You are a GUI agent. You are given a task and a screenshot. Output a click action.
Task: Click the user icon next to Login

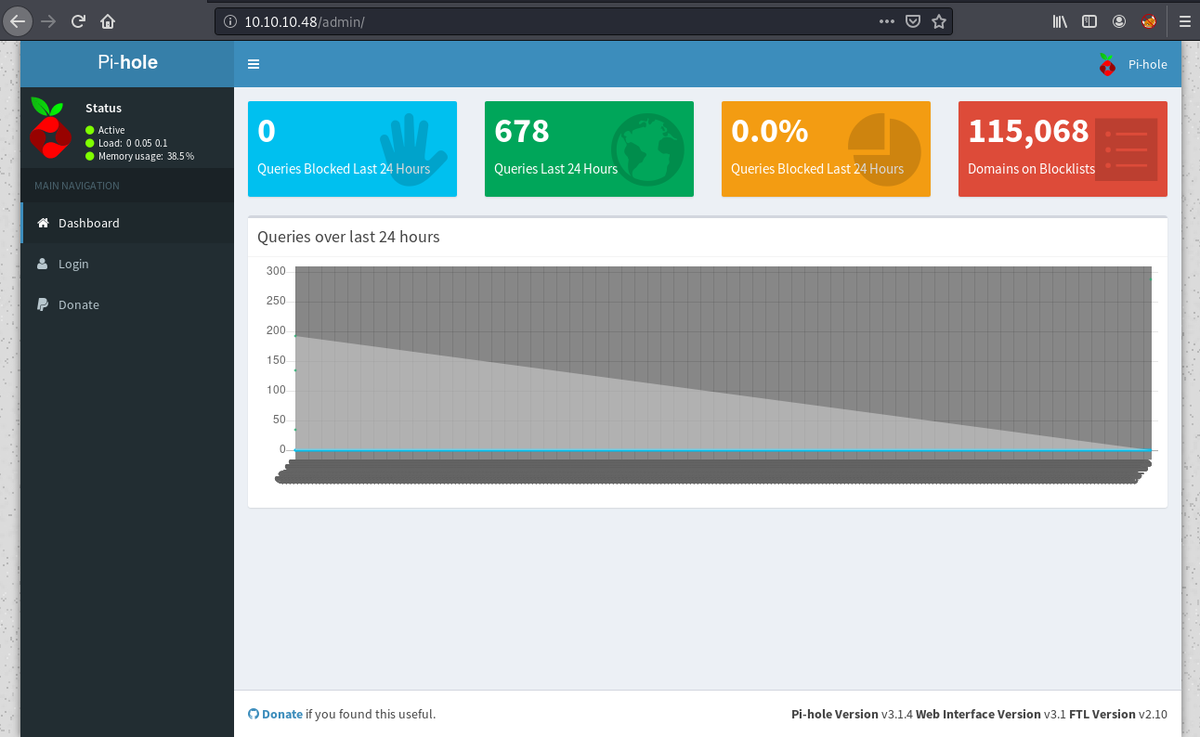click(x=42, y=264)
